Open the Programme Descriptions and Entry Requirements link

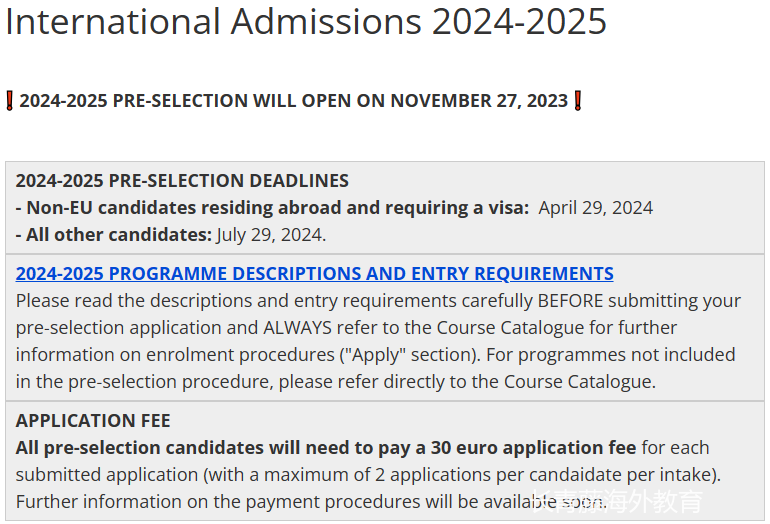tap(314, 274)
